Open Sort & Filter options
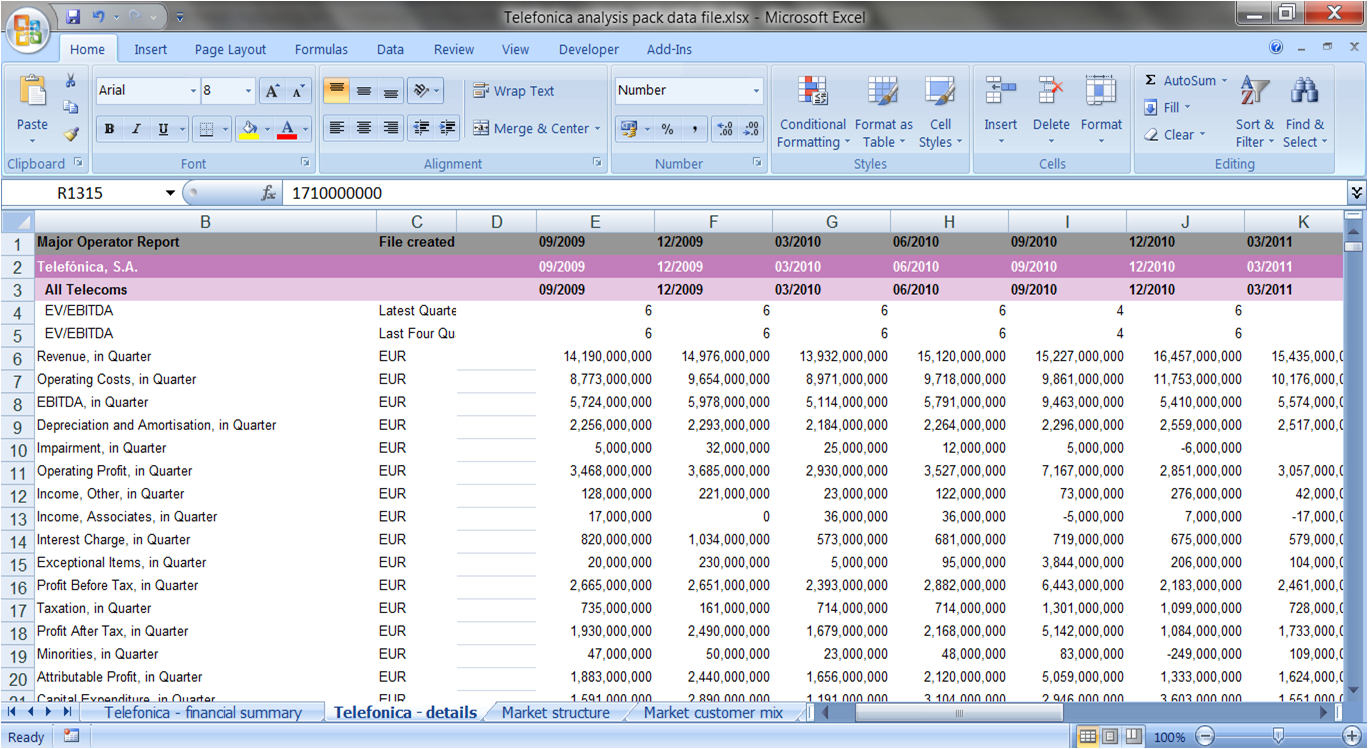The image size is (1368, 749). point(1254,112)
